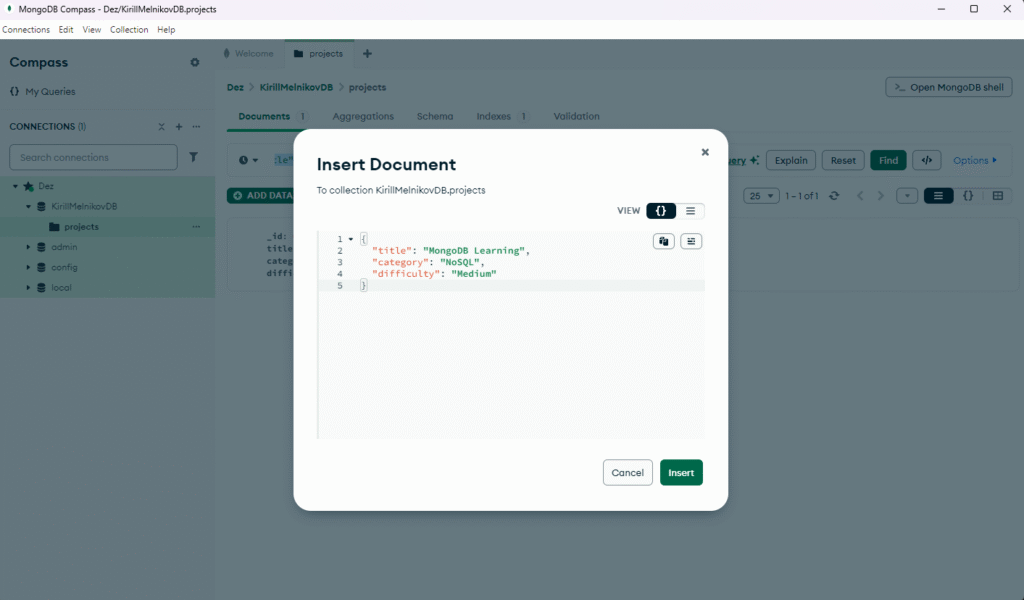Export query to language icon
The width and height of the screenshot is (1024, 600).
pyautogui.click(x=927, y=161)
